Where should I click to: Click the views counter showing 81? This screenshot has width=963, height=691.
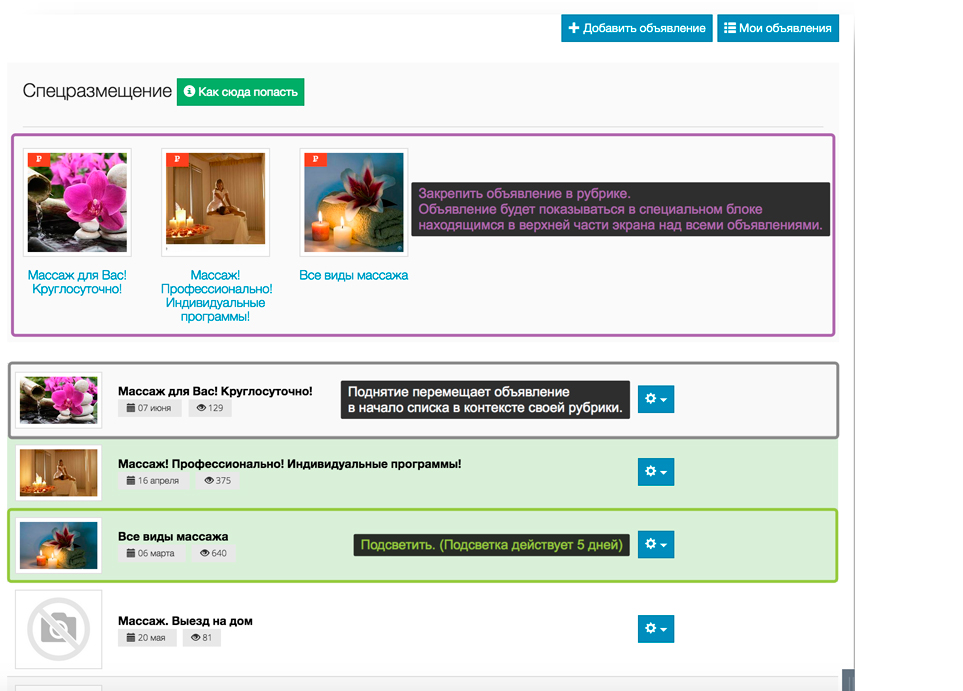(201, 638)
